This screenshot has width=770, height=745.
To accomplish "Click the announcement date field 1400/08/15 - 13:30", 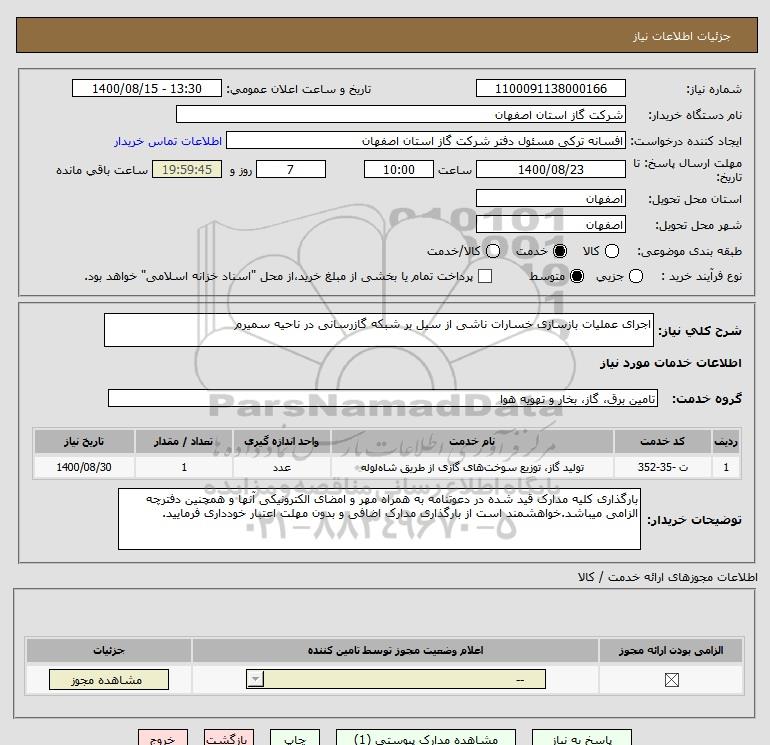I will pos(147,88).
